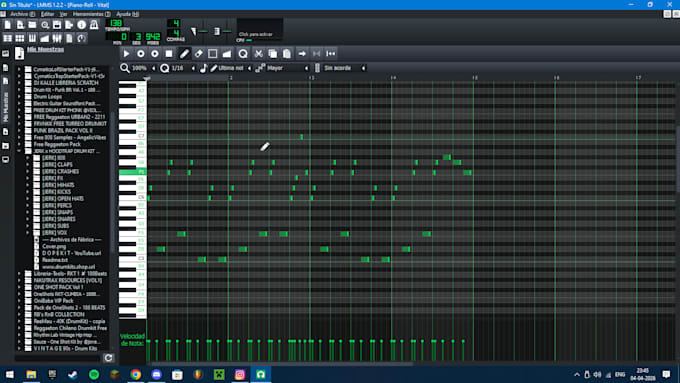The image size is (680, 383).
Task: Open the Mayor scale dropdown
Action: tap(288, 68)
